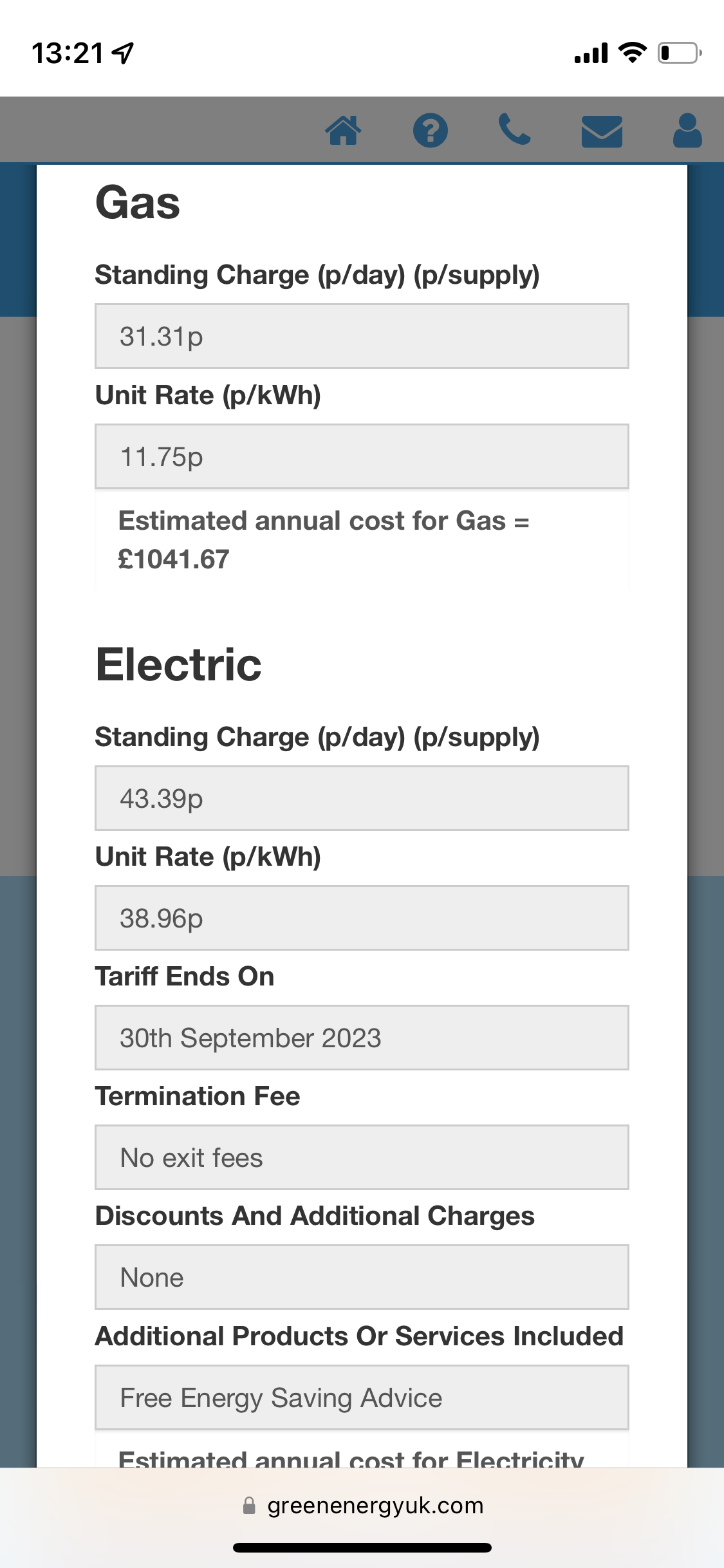Image resolution: width=724 pixels, height=1568 pixels.
Task: Tap the phone contact icon
Action: pos(514,129)
